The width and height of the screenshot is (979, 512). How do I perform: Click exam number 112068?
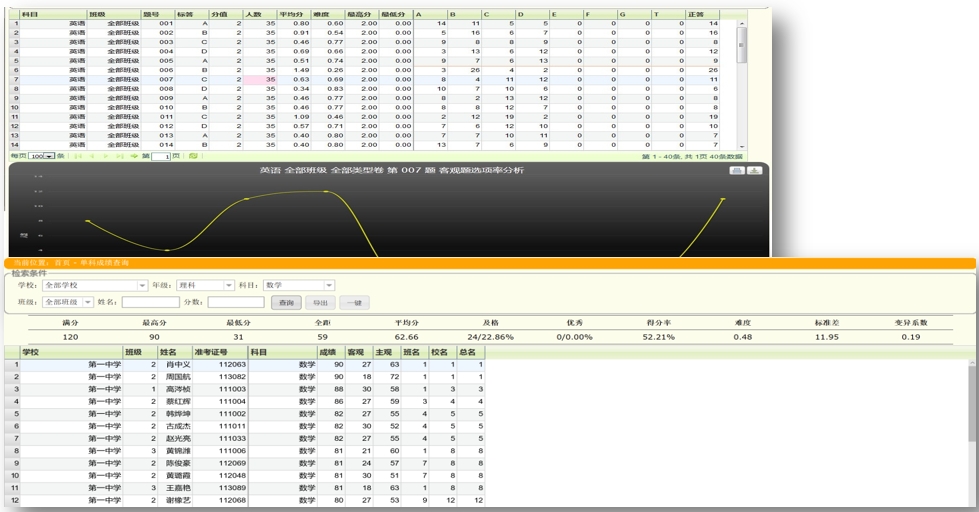point(232,500)
